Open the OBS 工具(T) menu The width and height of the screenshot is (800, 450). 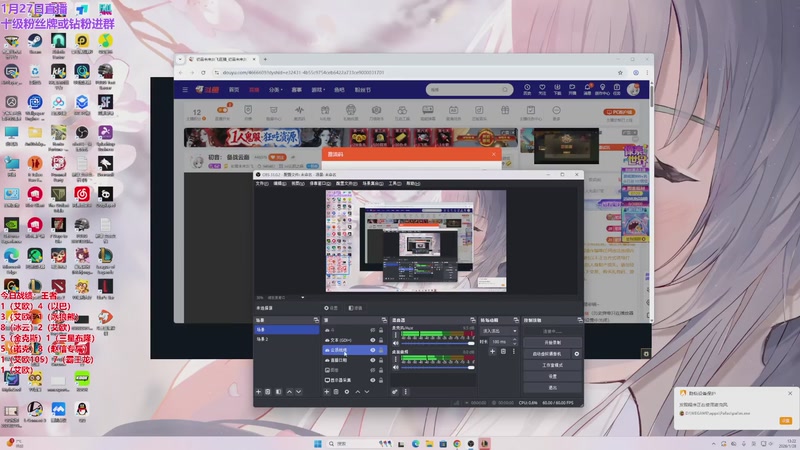click(x=395, y=184)
